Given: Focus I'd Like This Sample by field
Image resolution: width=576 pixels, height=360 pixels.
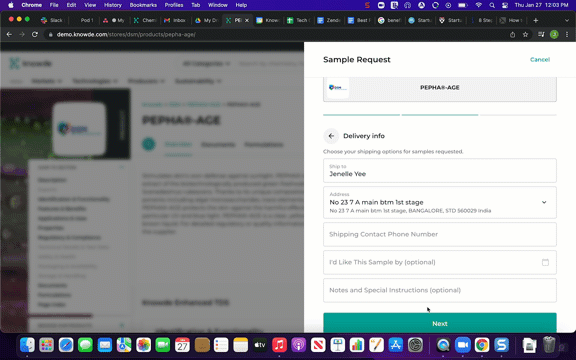Looking at the screenshot, I should [440, 262].
